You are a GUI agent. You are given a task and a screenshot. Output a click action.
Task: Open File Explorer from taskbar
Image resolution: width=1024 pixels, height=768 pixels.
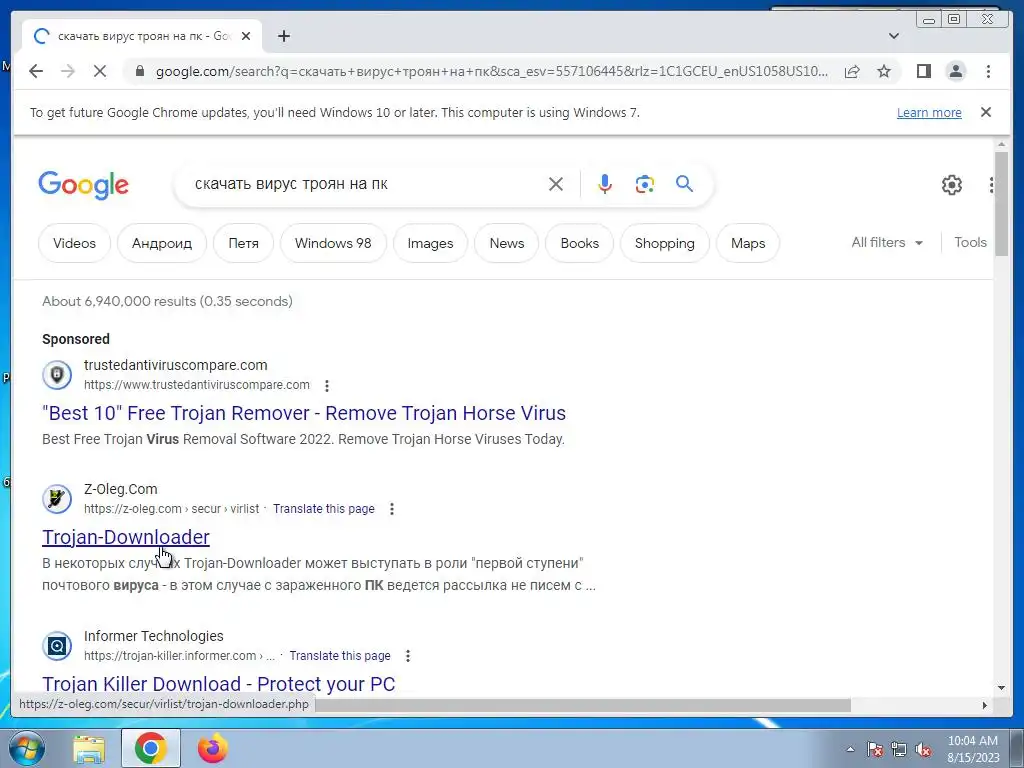coord(89,748)
